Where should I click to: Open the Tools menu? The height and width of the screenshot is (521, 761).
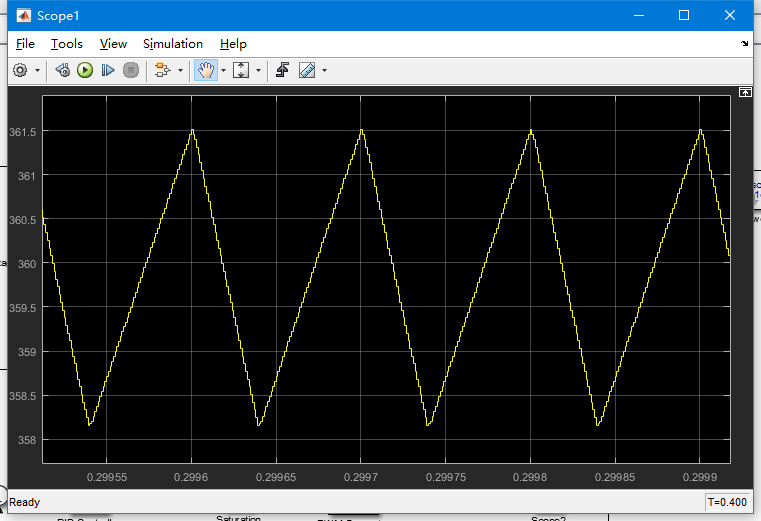[x=67, y=44]
